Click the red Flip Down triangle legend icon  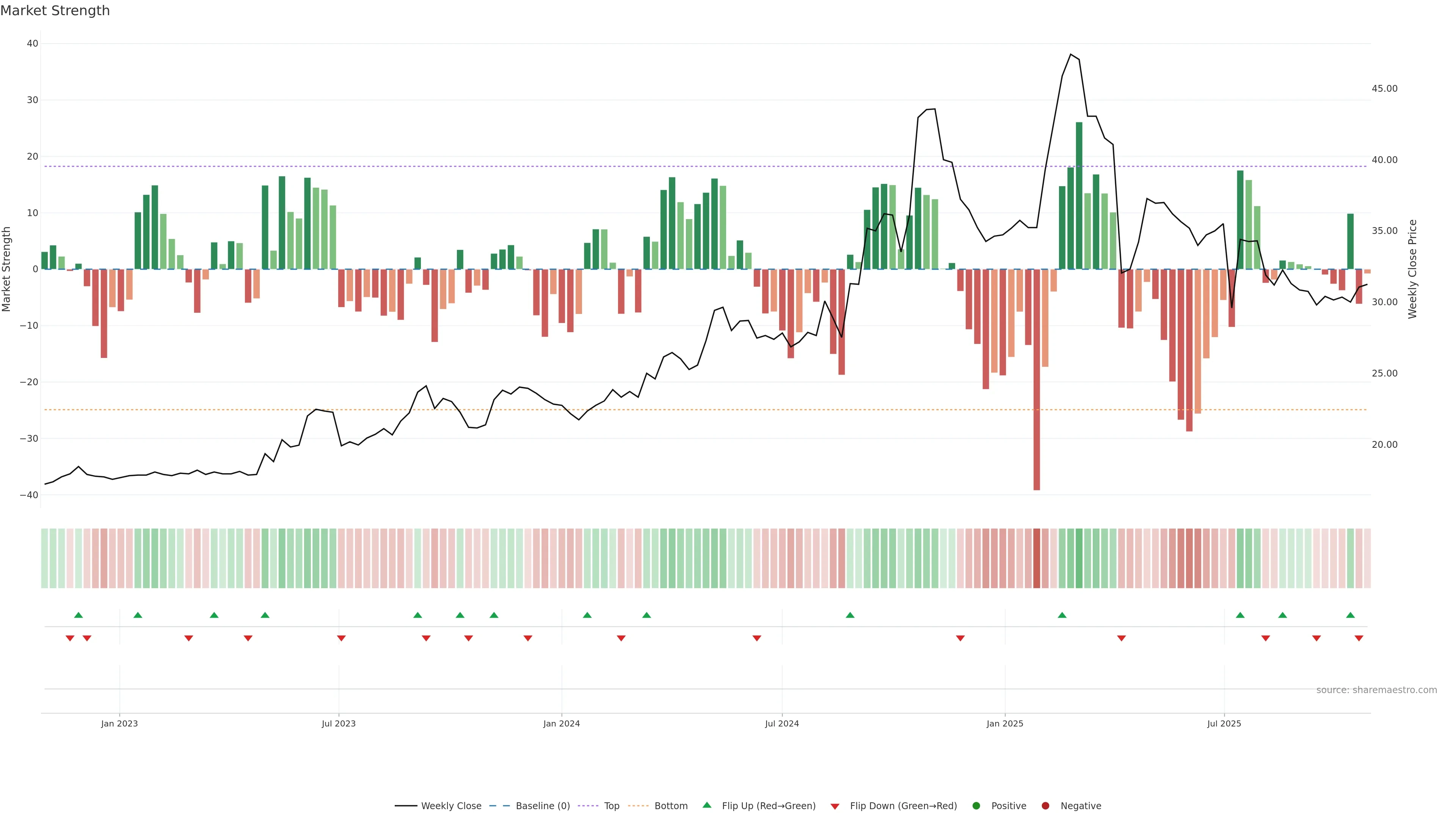[x=835, y=806]
